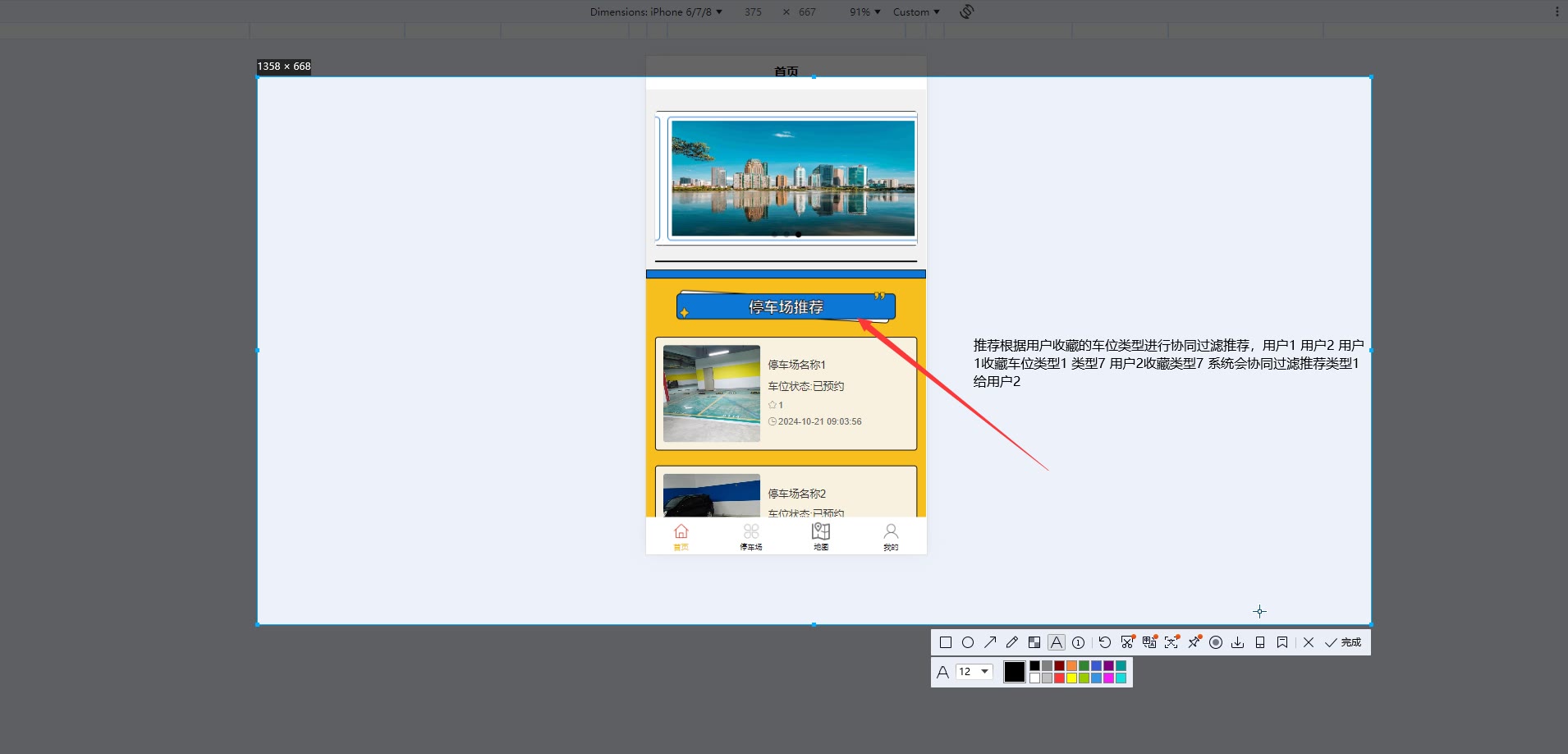This screenshot has width=1568, height=754.
Task: Undo the last annotation
Action: [1105, 642]
